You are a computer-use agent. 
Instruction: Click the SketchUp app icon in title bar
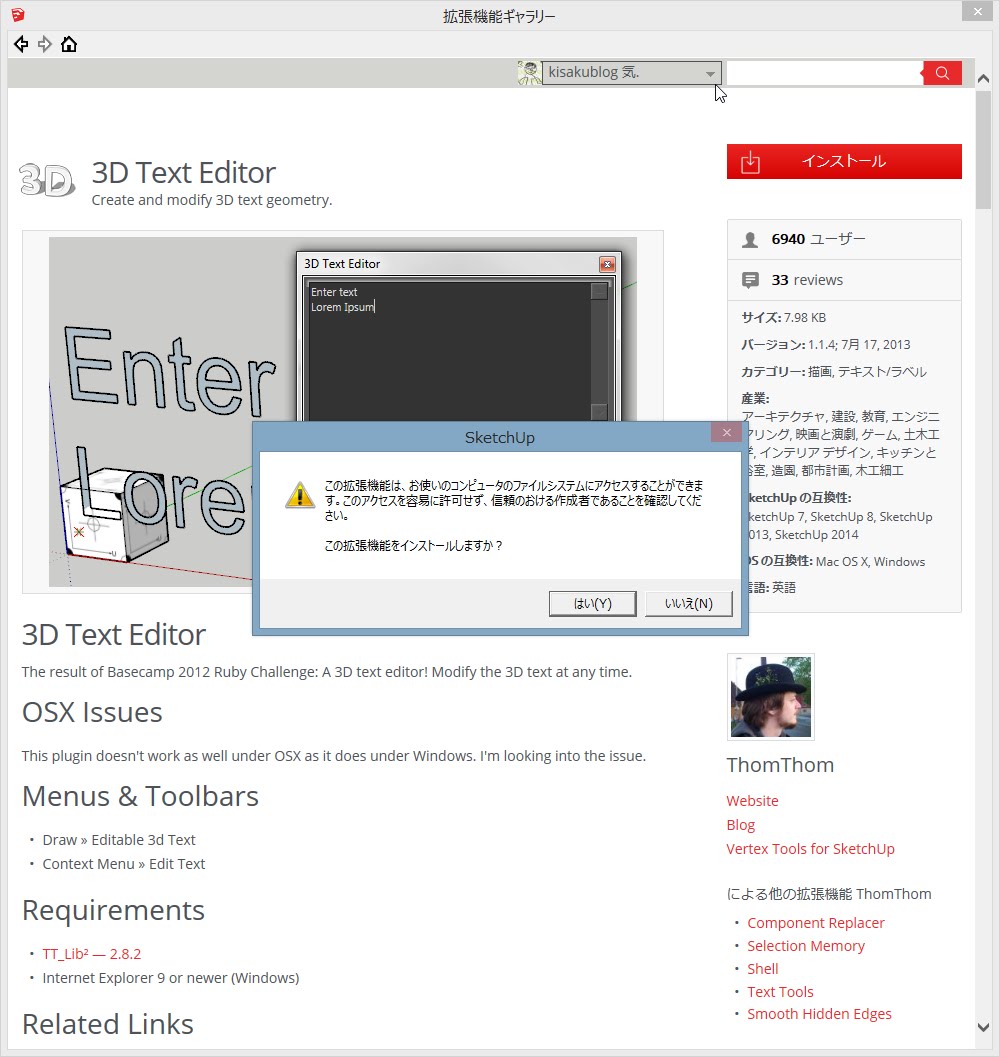tap(18, 14)
